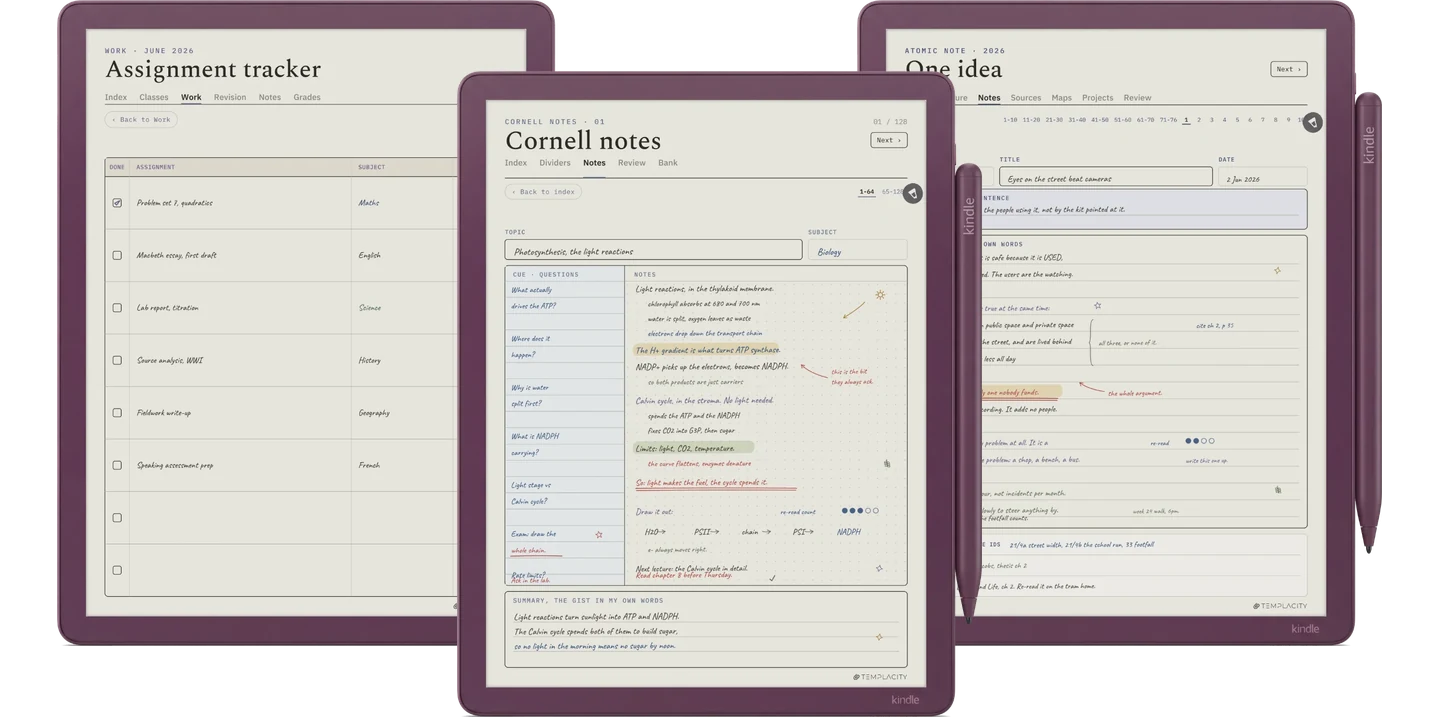This screenshot has height=718, width=1440.
Task: Tap the pen toolbar icon on One idea
Action: click(1313, 122)
